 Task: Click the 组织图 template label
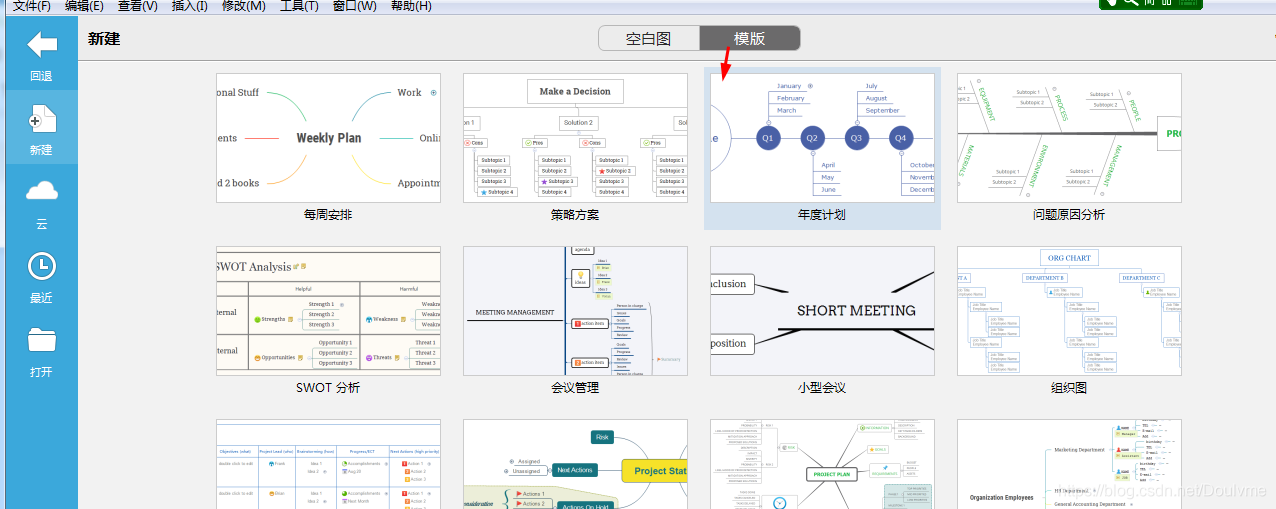[x=1069, y=388]
